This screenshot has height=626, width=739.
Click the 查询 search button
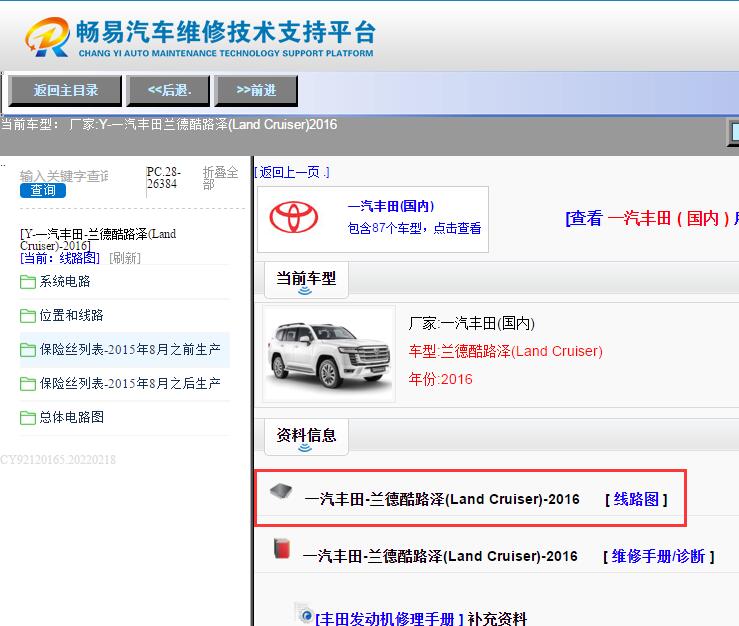(x=43, y=190)
